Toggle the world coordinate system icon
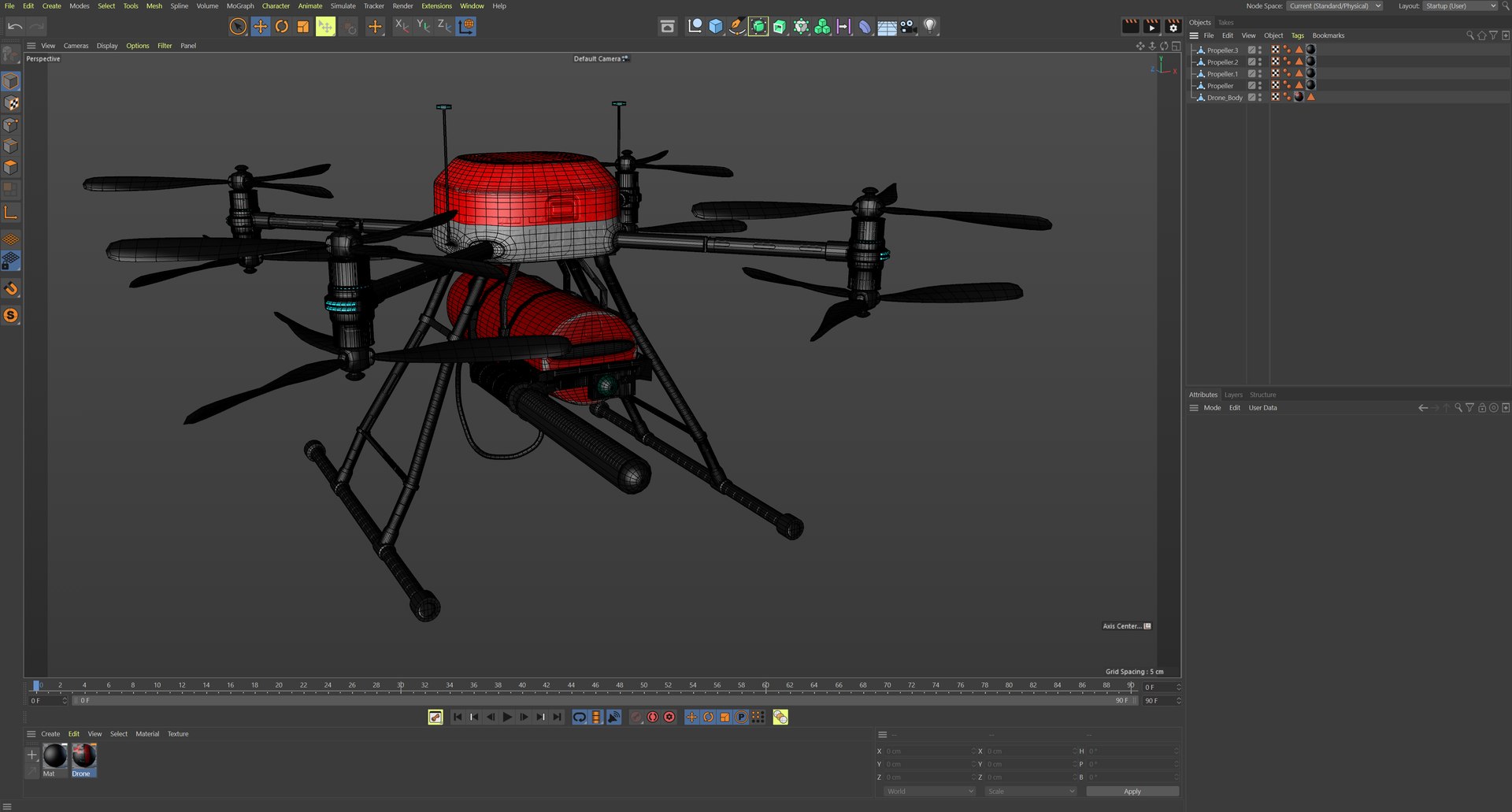 pos(466,26)
